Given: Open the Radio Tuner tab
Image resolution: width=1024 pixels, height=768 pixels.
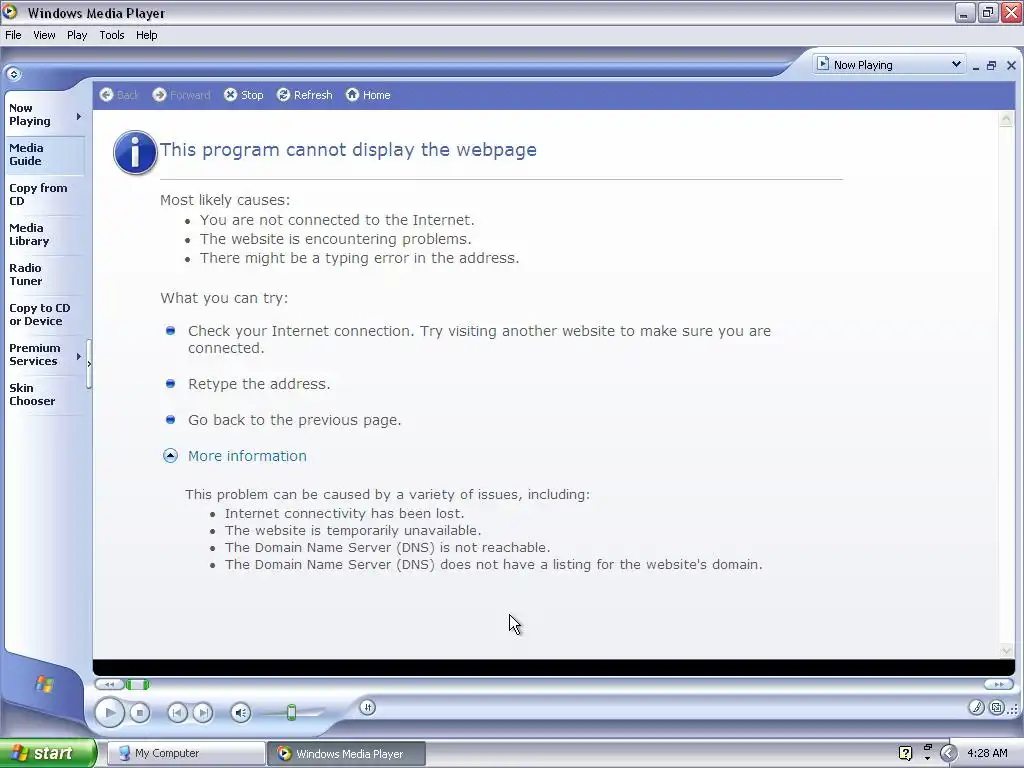Looking at the screenshot, I should click(x=45, y=274).
